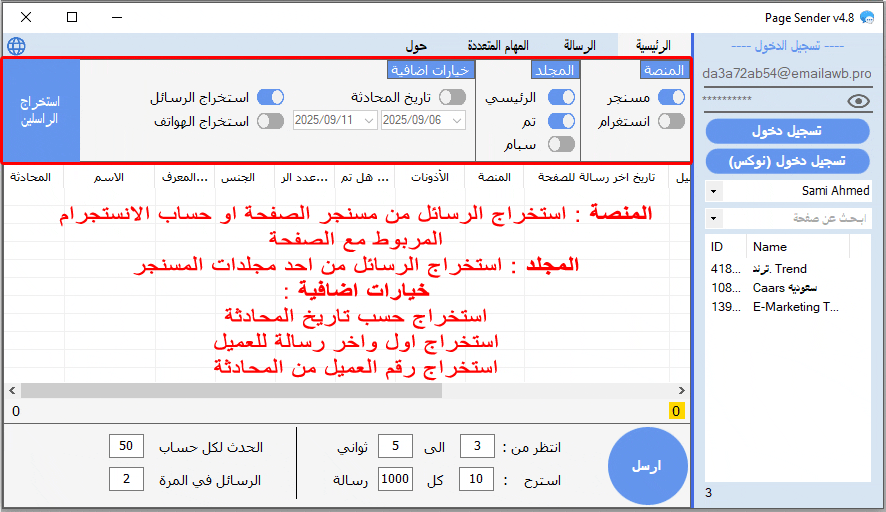The height and width of the screenshot is (512, 886).
Task: Click the المنصة table column header
Action: [494, 177]
